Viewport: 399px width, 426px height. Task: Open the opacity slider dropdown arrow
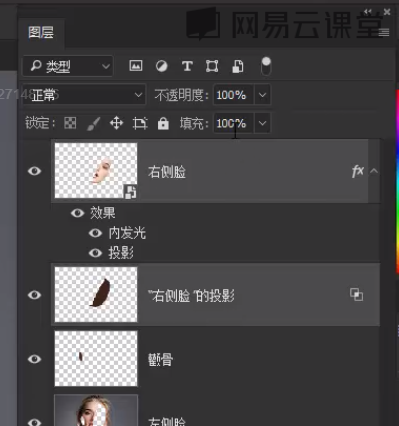tap(262, 95)
